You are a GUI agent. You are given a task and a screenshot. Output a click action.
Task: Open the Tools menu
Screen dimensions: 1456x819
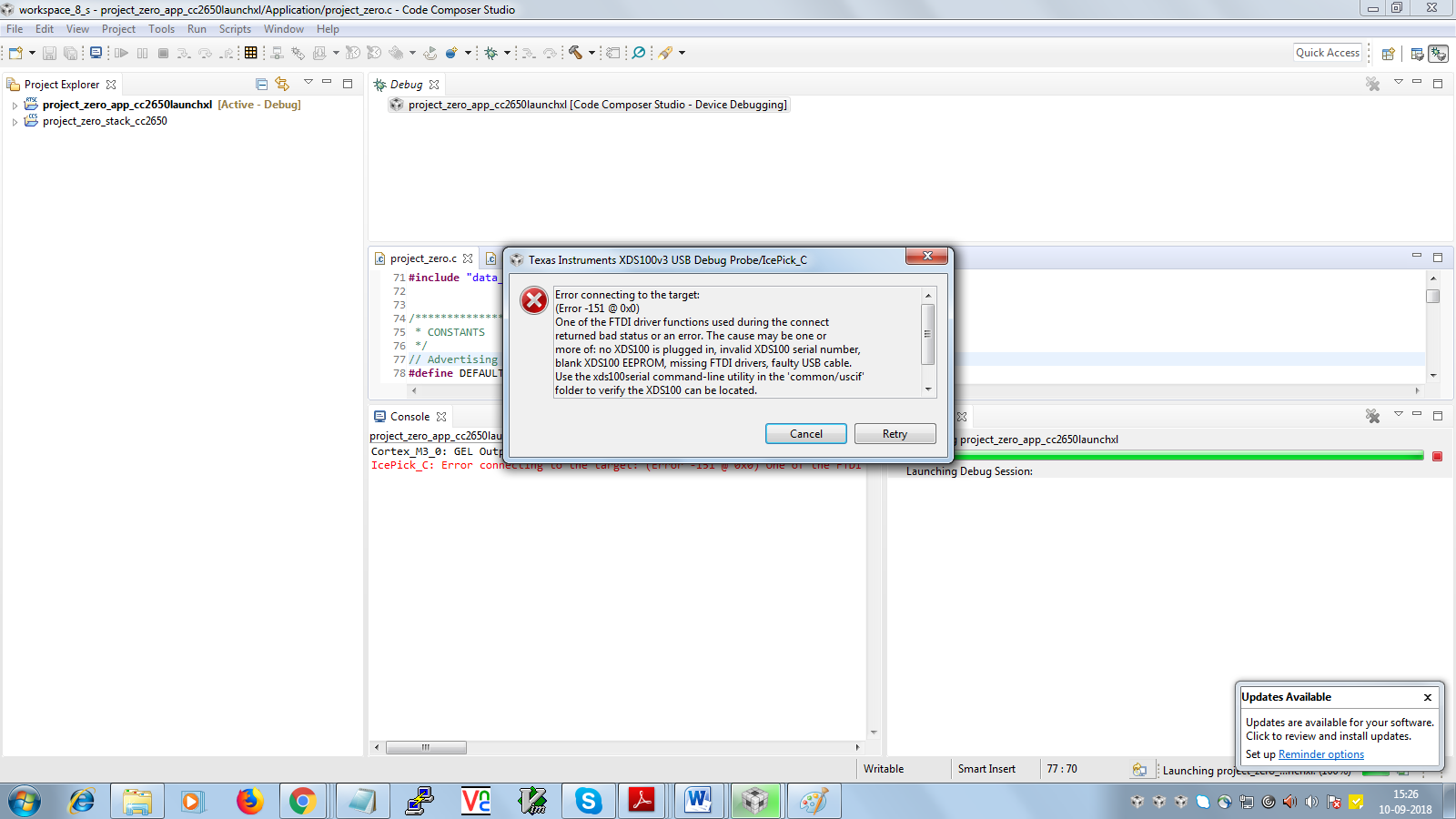click(x=161, y=29)
